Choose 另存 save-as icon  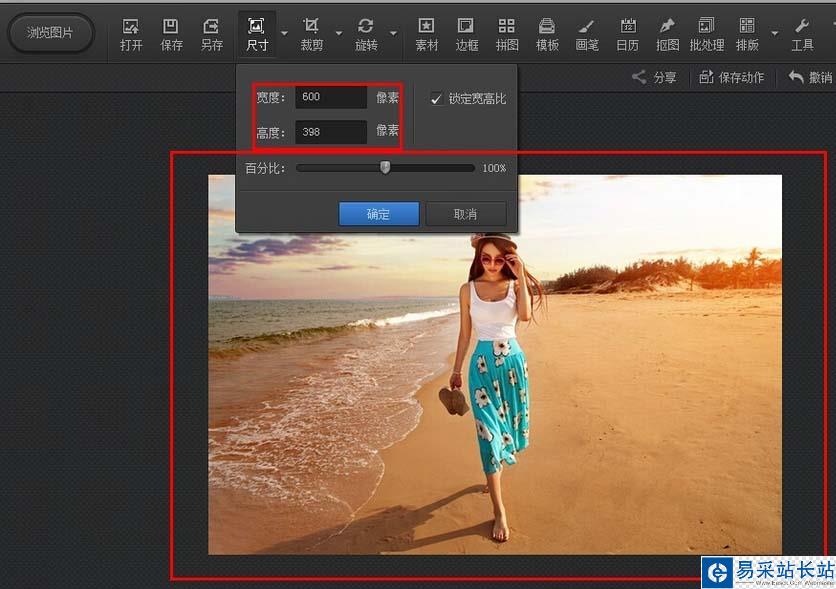pos(212,35)
